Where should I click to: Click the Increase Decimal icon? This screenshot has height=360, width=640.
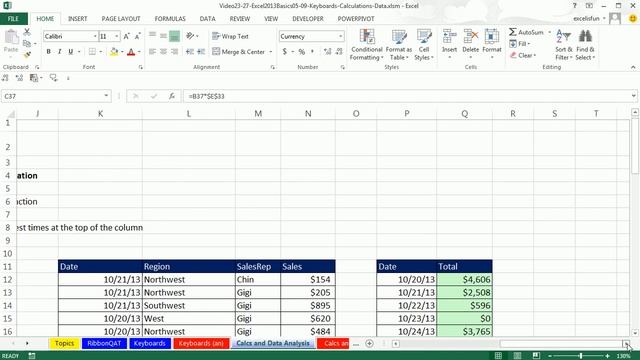(327, 52)
